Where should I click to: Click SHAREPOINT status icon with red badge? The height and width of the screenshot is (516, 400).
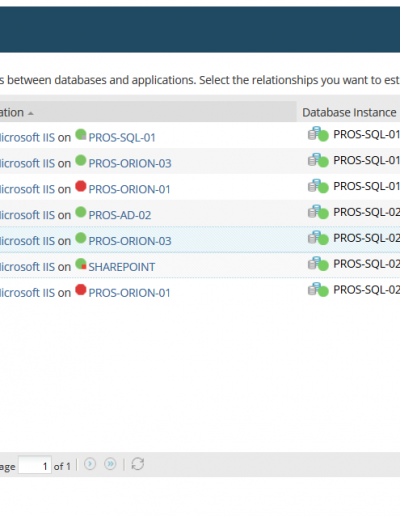81,264
